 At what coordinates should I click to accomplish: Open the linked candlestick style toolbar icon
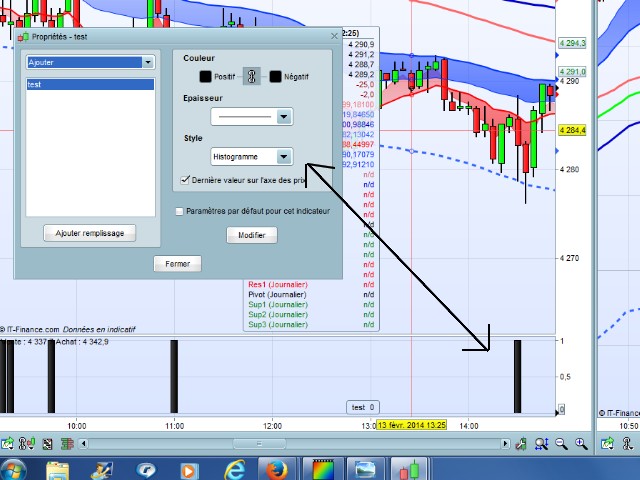pyautogui.click(x=27, y=443)
